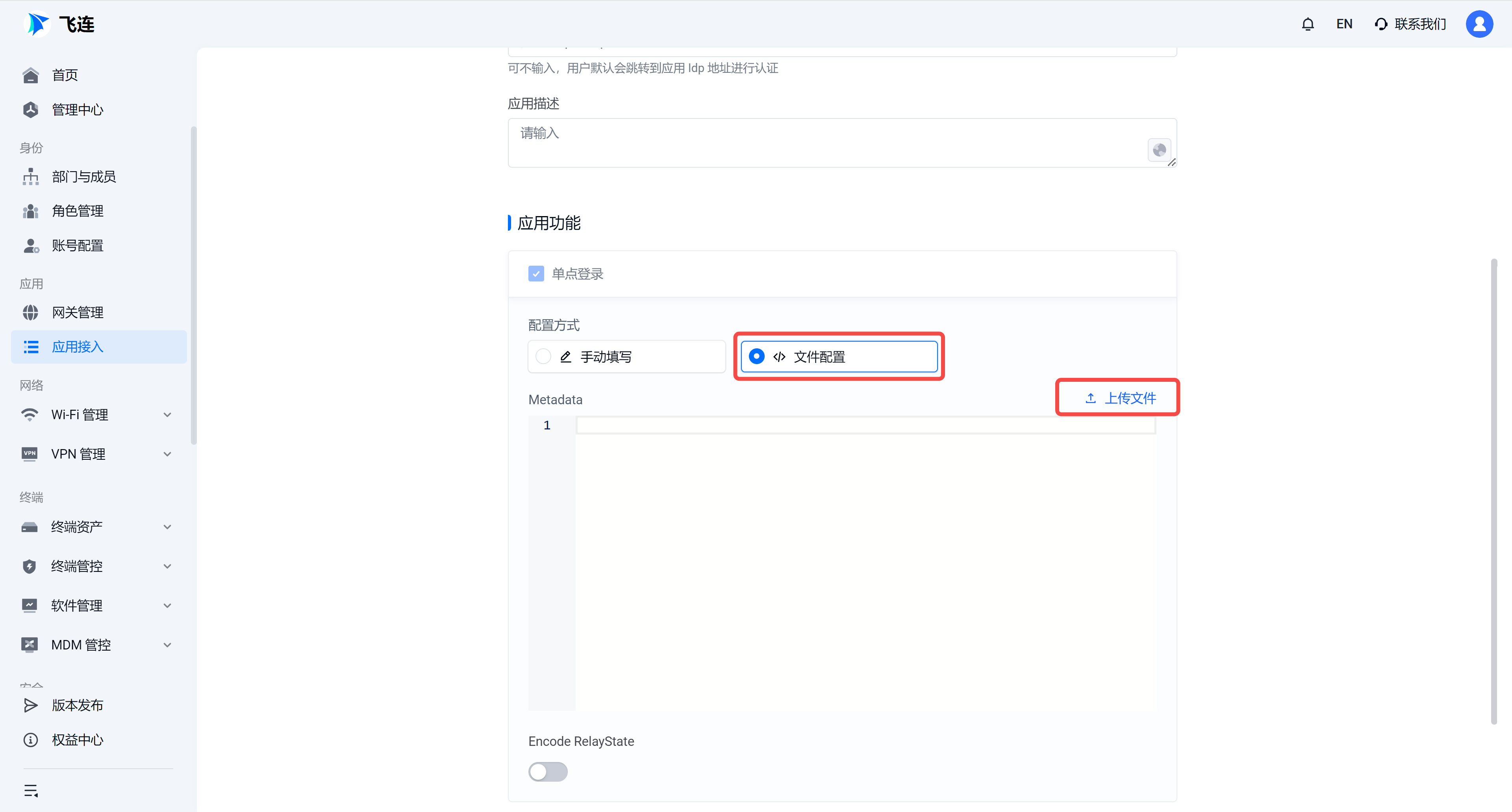Open notifications bell icon

pyautogui.click(x=1308, y=24)
